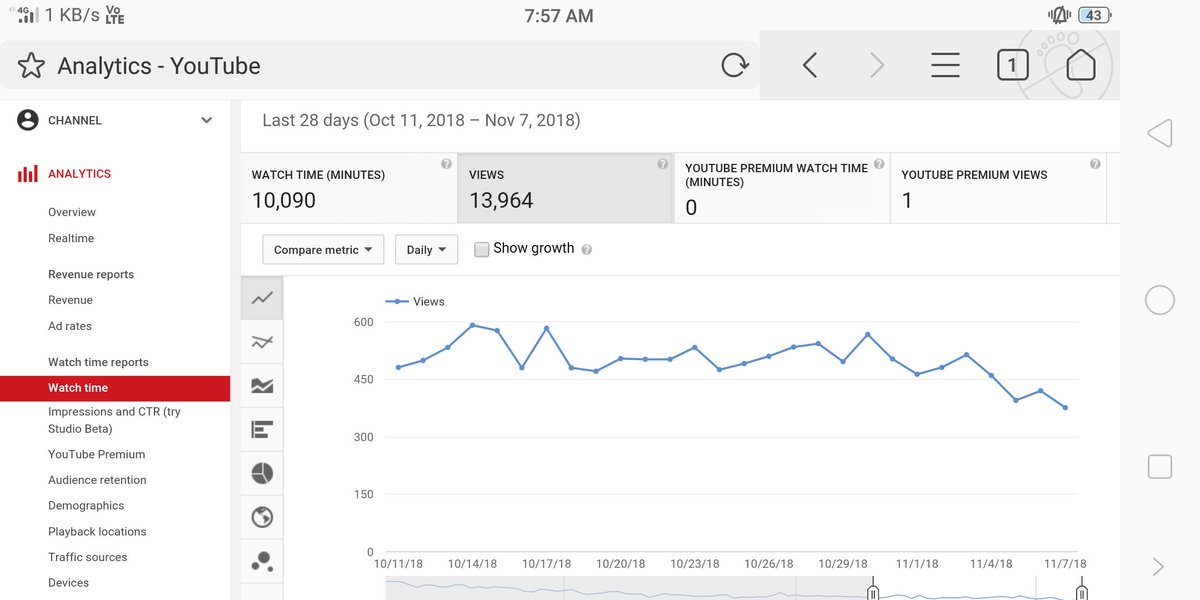Click the Watch time reports heading
This screenshot has width=1200, height=600.
[x=98, y=362]
